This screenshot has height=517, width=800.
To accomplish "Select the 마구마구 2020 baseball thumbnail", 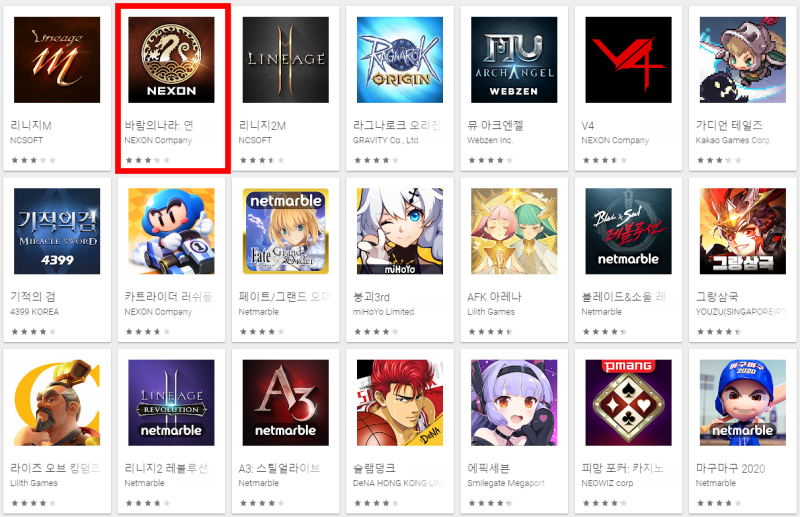I will [743, 403].
